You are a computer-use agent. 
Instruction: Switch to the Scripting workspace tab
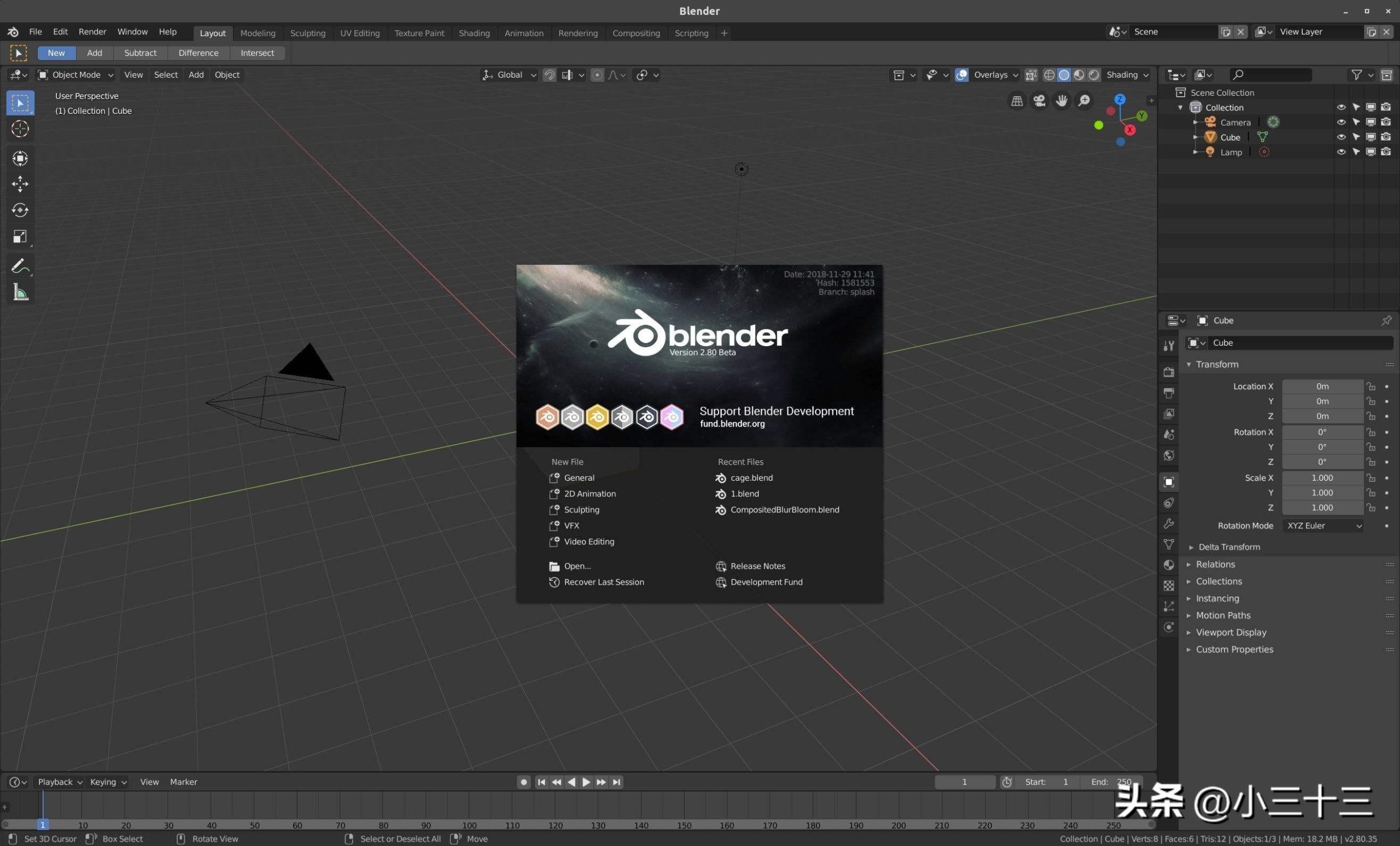click(x=691, y=33)
